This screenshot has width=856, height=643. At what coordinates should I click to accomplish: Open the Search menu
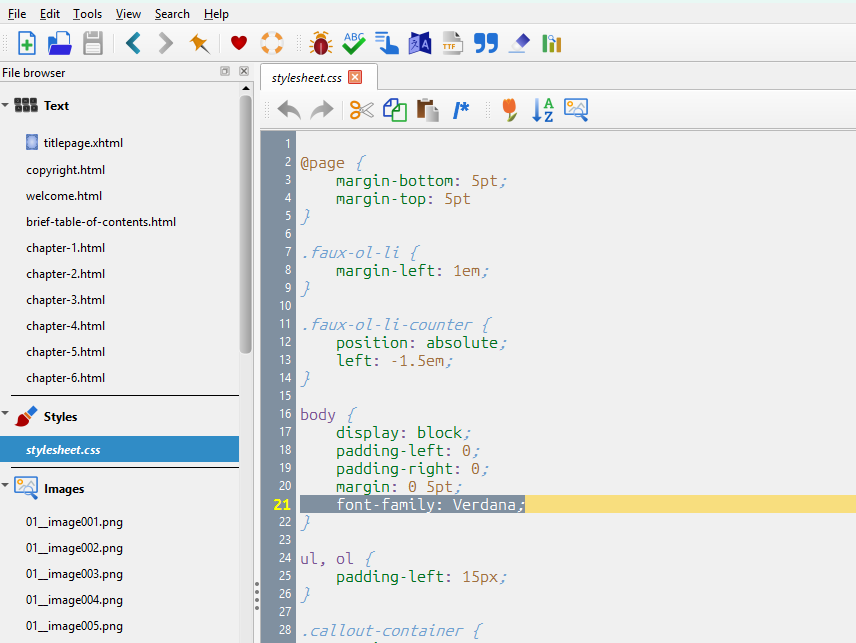(172, 14)
